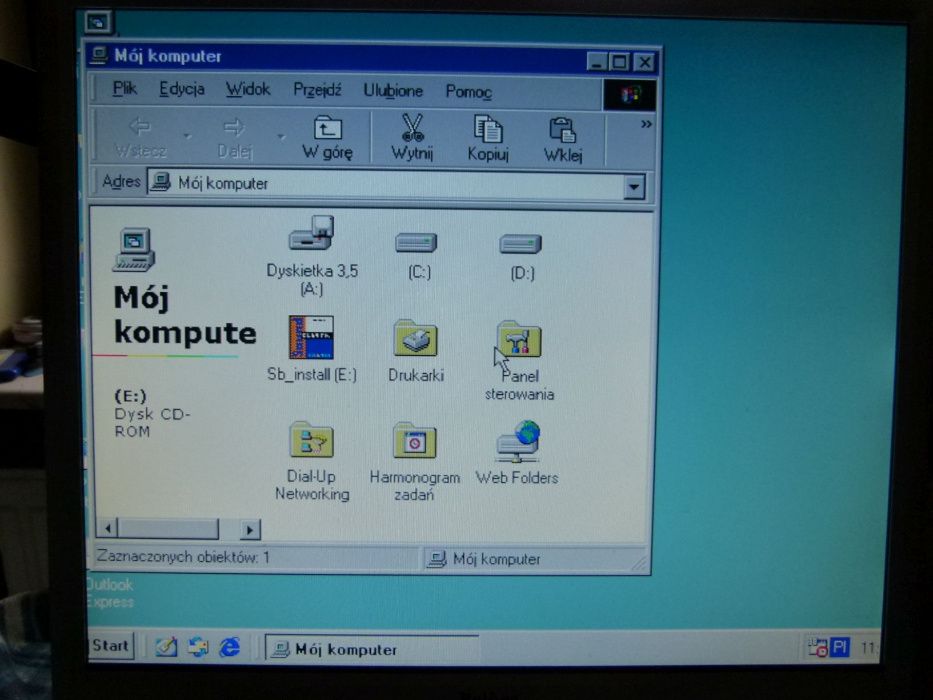The width and height of the screenshot is (933, 700).
Task: Click inside the Adres address field
Action: click(x=386, y=184)
